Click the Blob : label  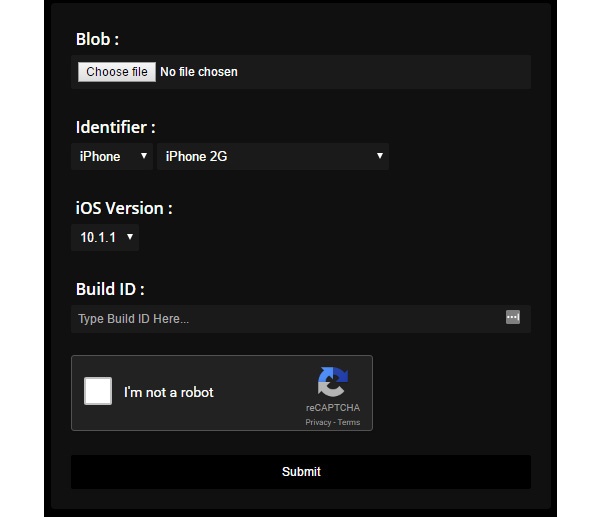(x=97, y=39)
